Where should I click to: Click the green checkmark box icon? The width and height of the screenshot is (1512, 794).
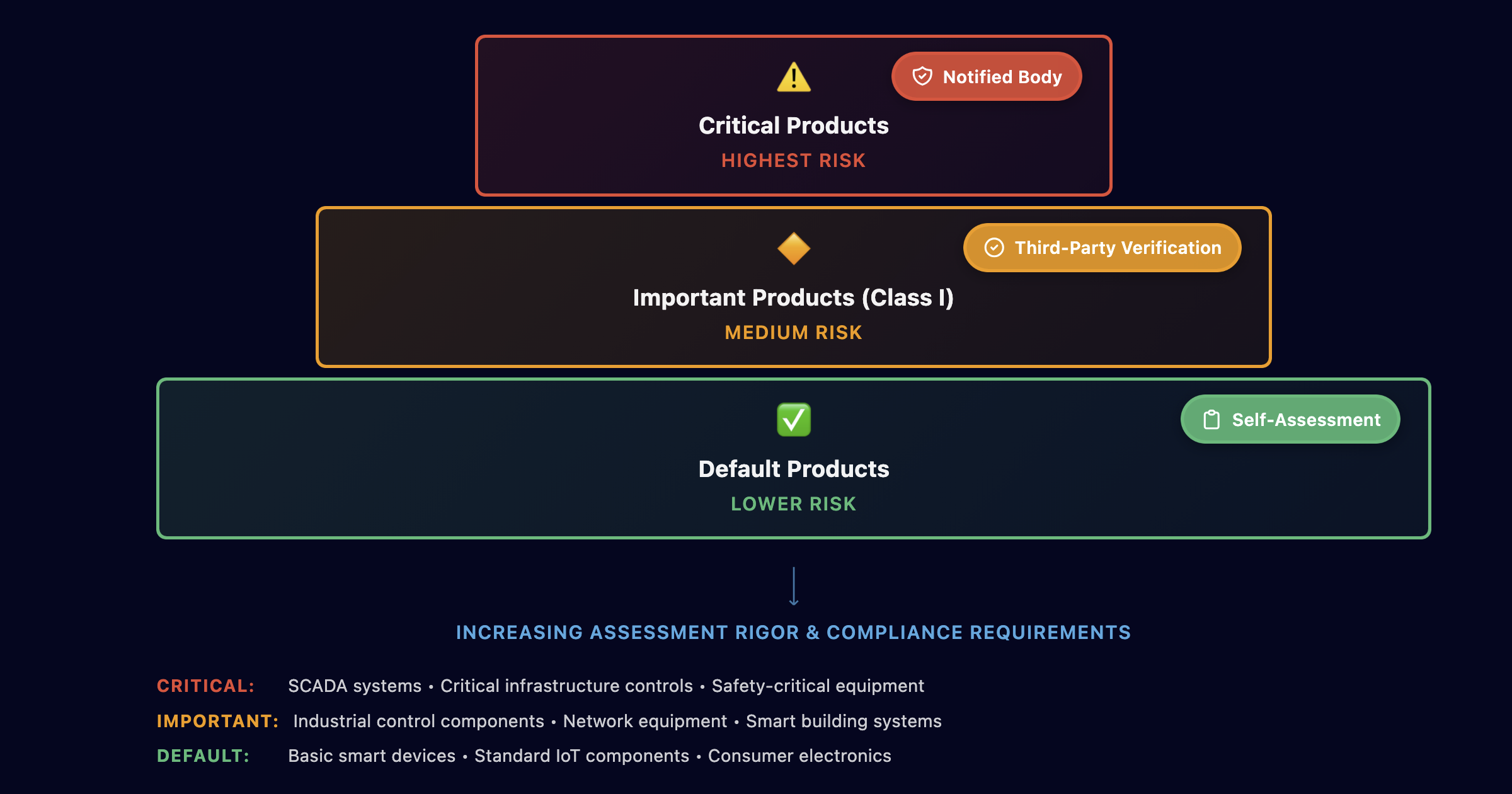point(793,420)
